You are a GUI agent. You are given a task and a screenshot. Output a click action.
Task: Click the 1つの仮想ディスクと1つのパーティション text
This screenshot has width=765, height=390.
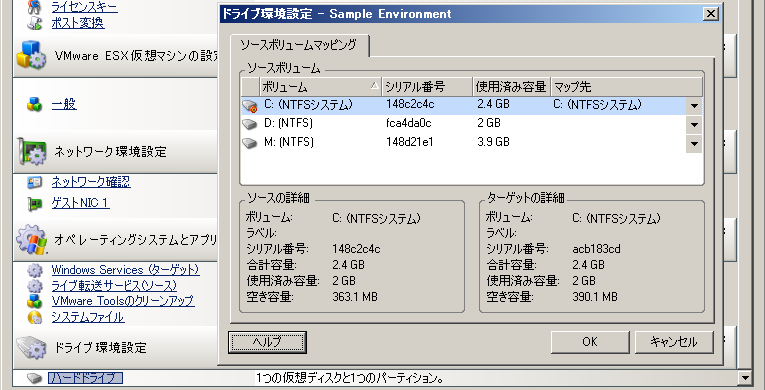(350, 378)
